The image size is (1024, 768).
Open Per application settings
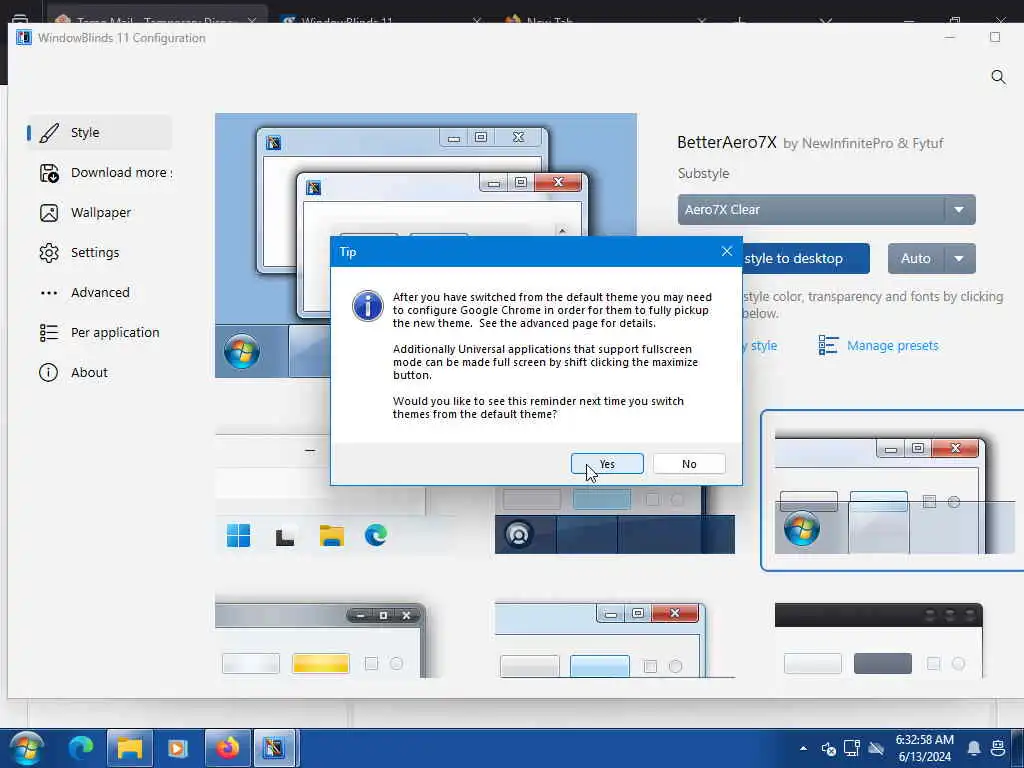[x=99, y=332]
